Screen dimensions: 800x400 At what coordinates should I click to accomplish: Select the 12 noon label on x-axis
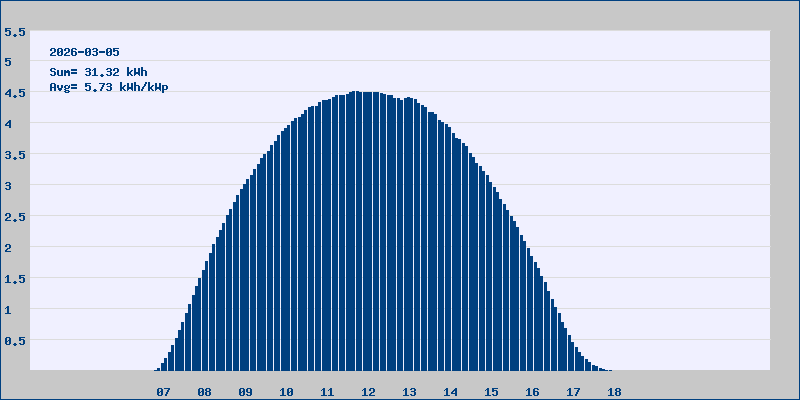click(x=369, y=392)
